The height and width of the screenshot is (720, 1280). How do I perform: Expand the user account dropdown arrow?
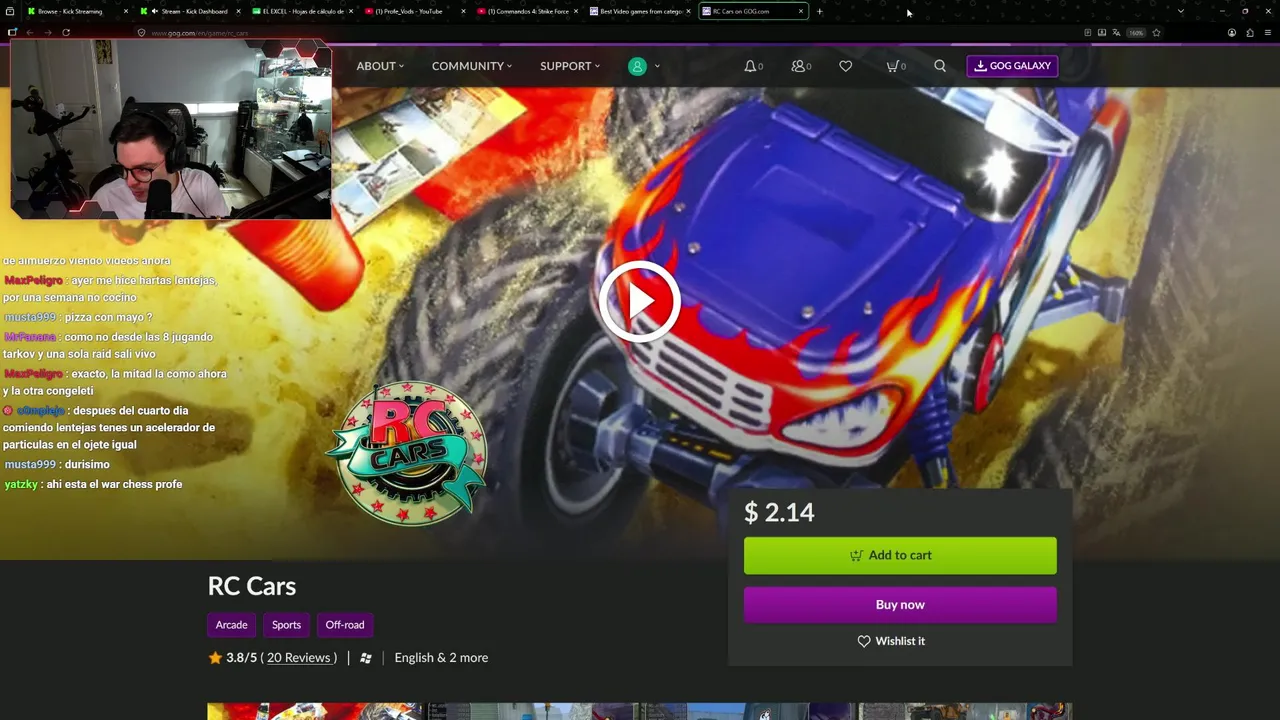pos(657,66)
